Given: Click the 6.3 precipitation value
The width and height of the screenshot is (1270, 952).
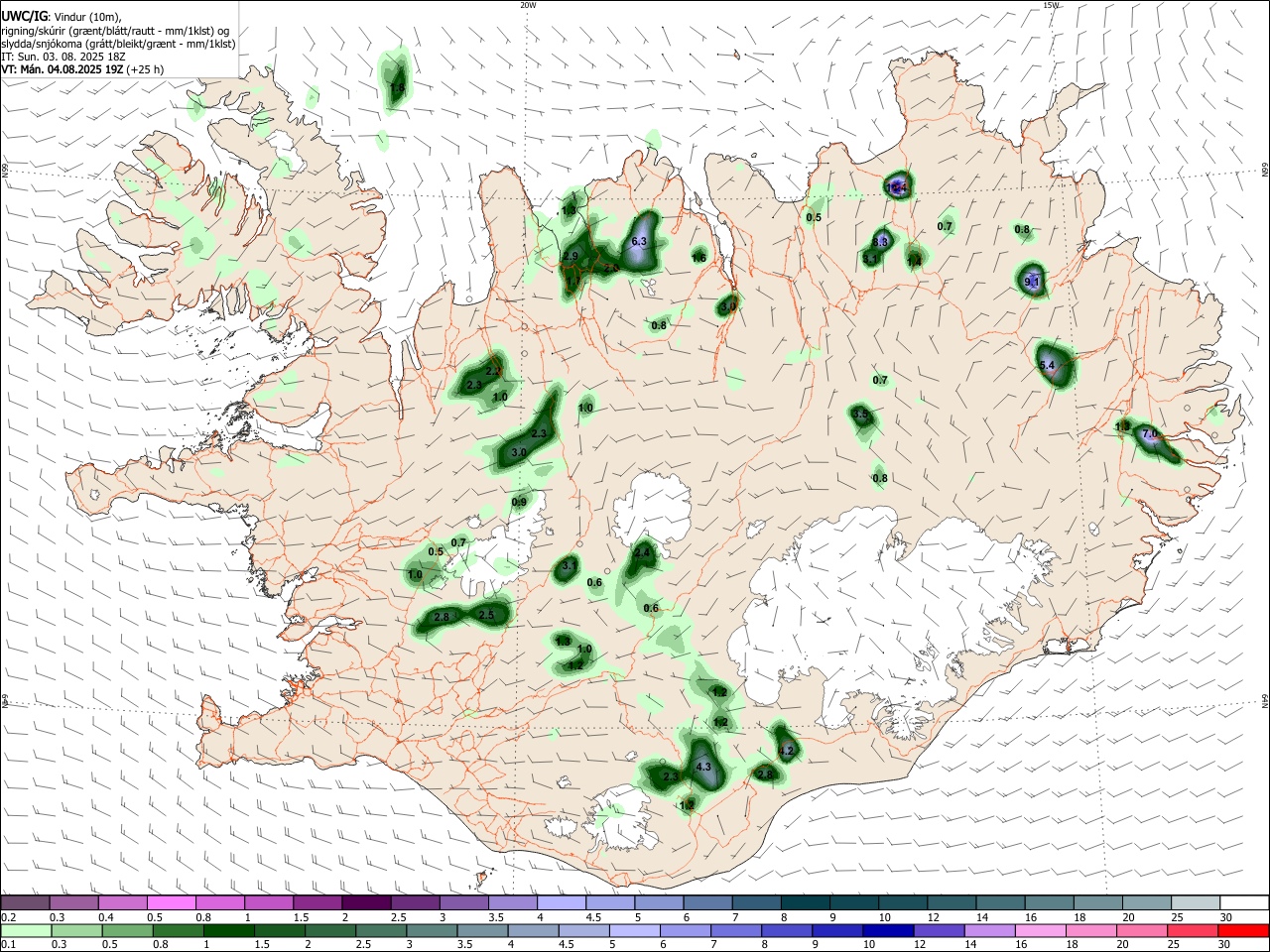Looking at the screenshot, I should [639, 242].
